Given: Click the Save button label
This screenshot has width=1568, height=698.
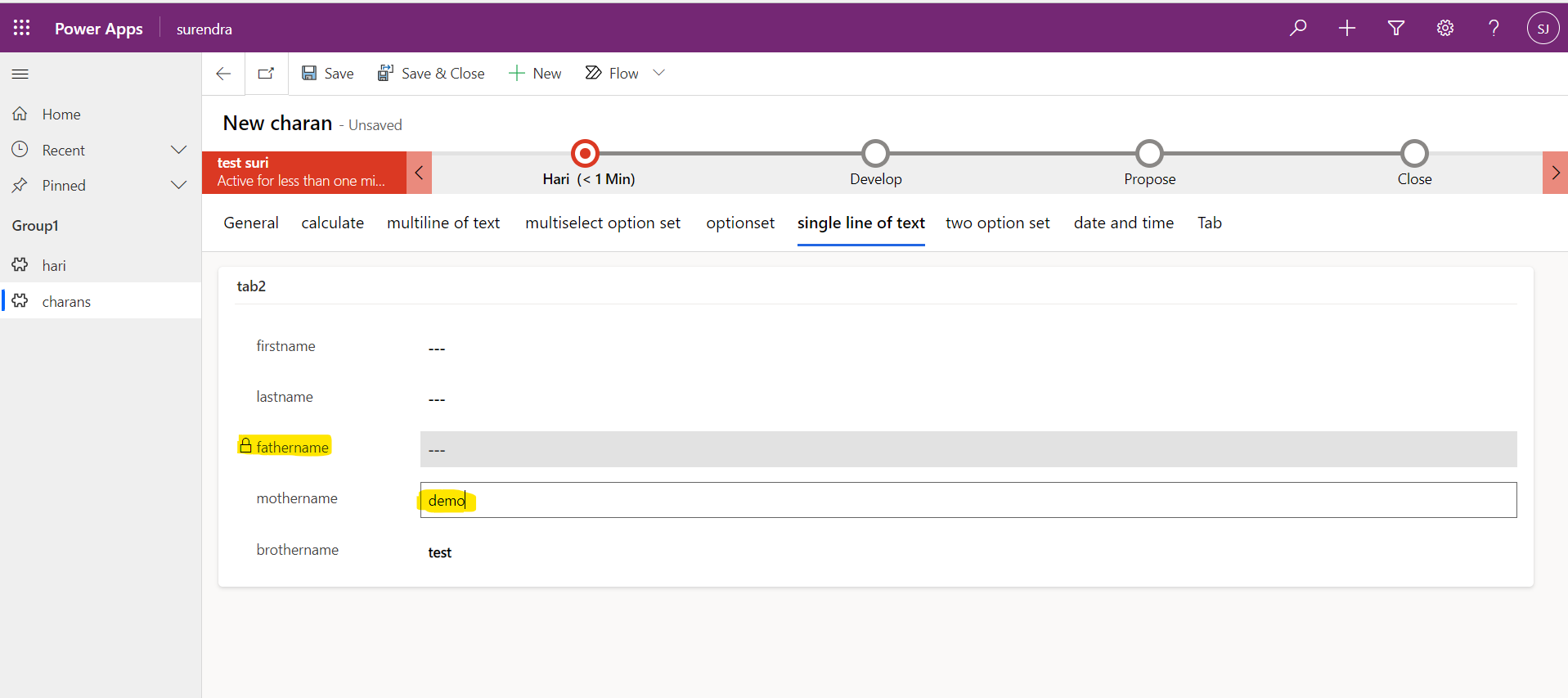Looking at the screenshot, I should [x=339, y=74].
